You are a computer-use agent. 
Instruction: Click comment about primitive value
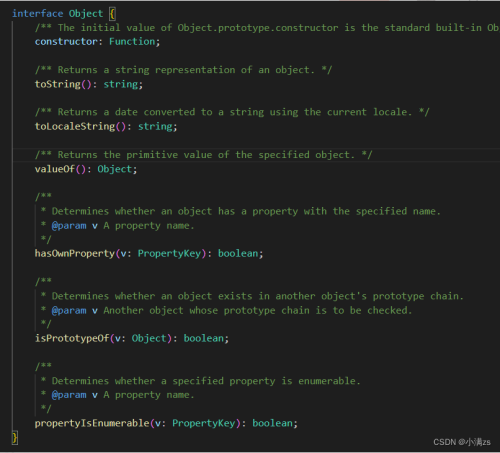click(203, 155)
